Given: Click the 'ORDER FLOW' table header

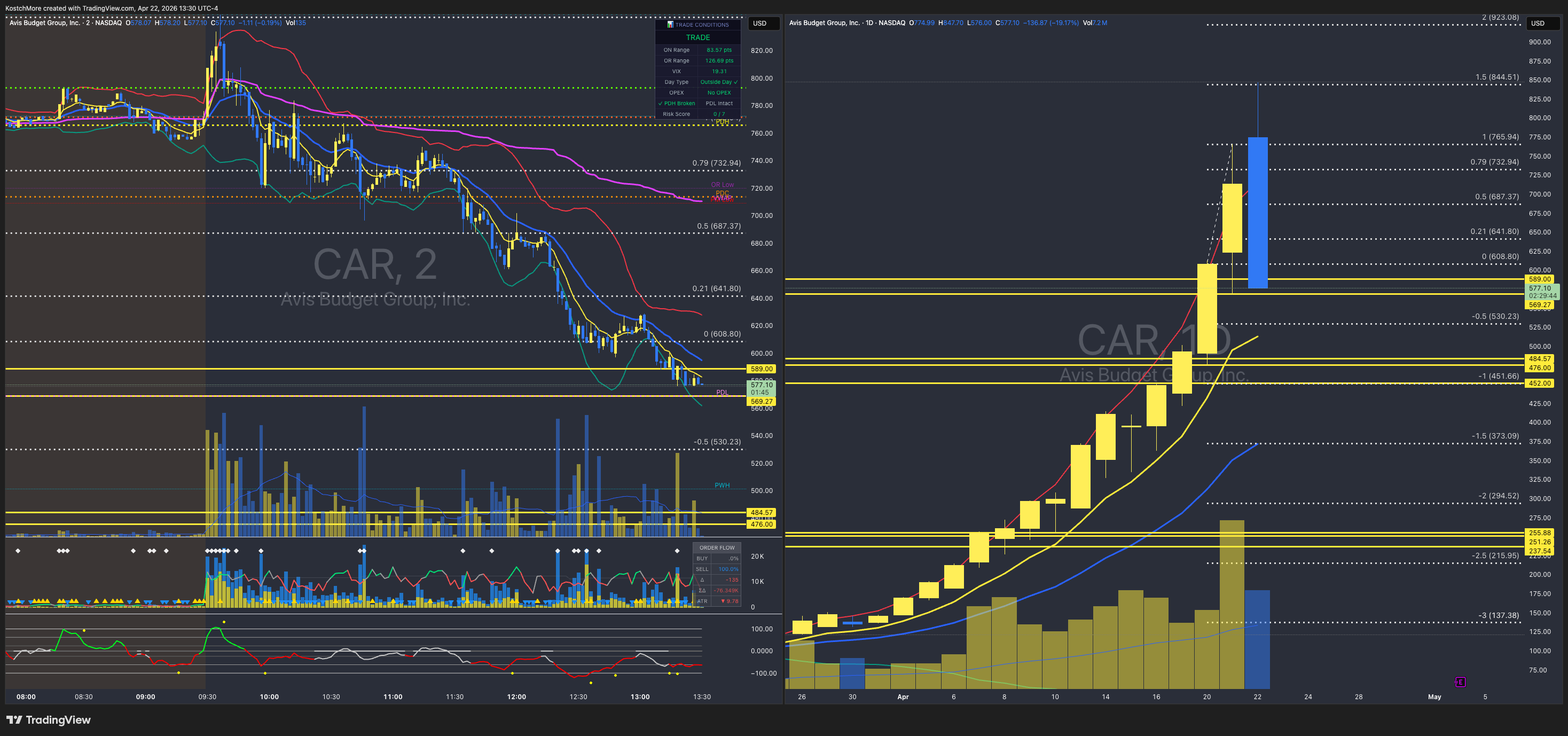Looking at the screenshot, I should click(x=717, y=548).
